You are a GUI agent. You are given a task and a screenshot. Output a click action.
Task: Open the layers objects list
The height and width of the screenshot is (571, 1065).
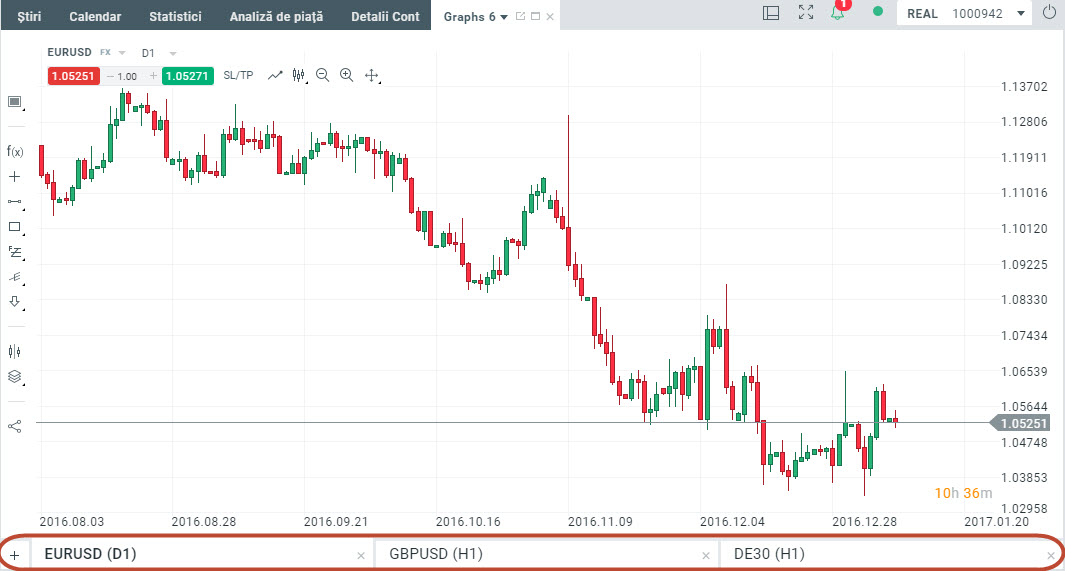tap(14, 377)
